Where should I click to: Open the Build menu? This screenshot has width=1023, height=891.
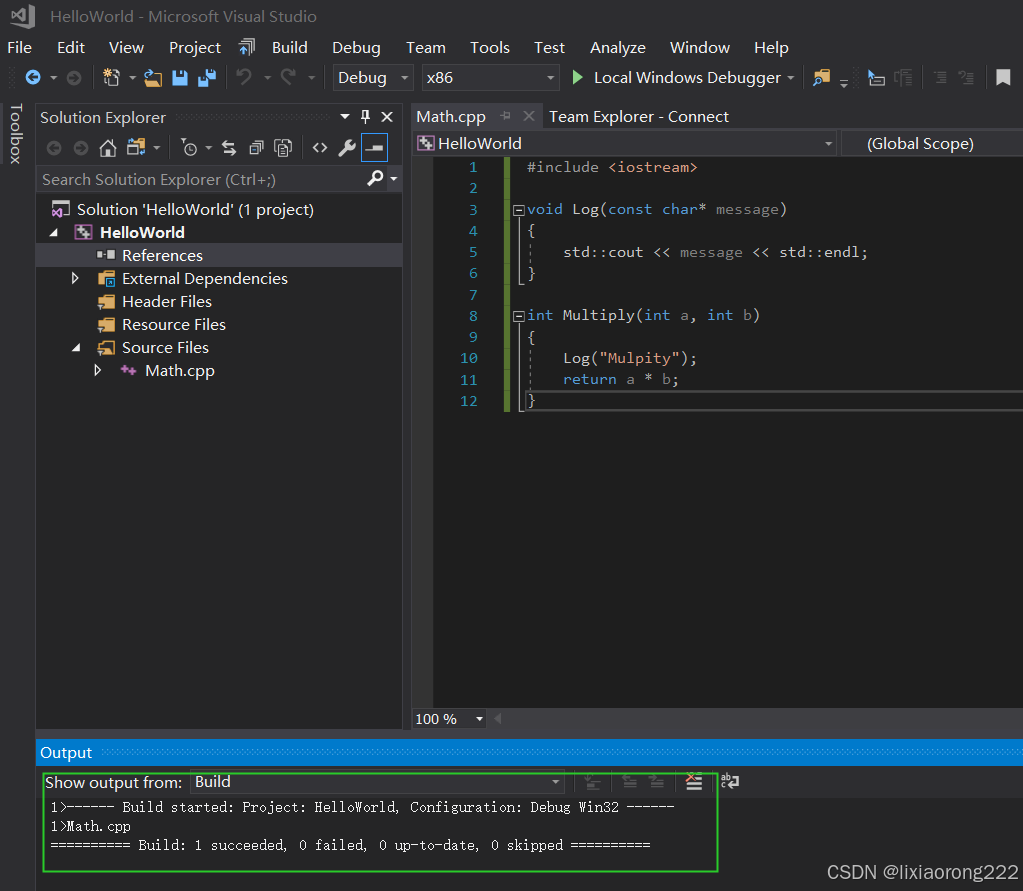(289, 47)
